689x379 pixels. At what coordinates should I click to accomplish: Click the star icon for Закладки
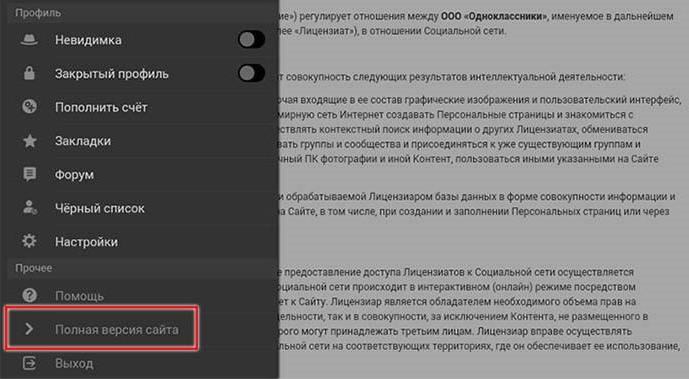coord(29,141)
